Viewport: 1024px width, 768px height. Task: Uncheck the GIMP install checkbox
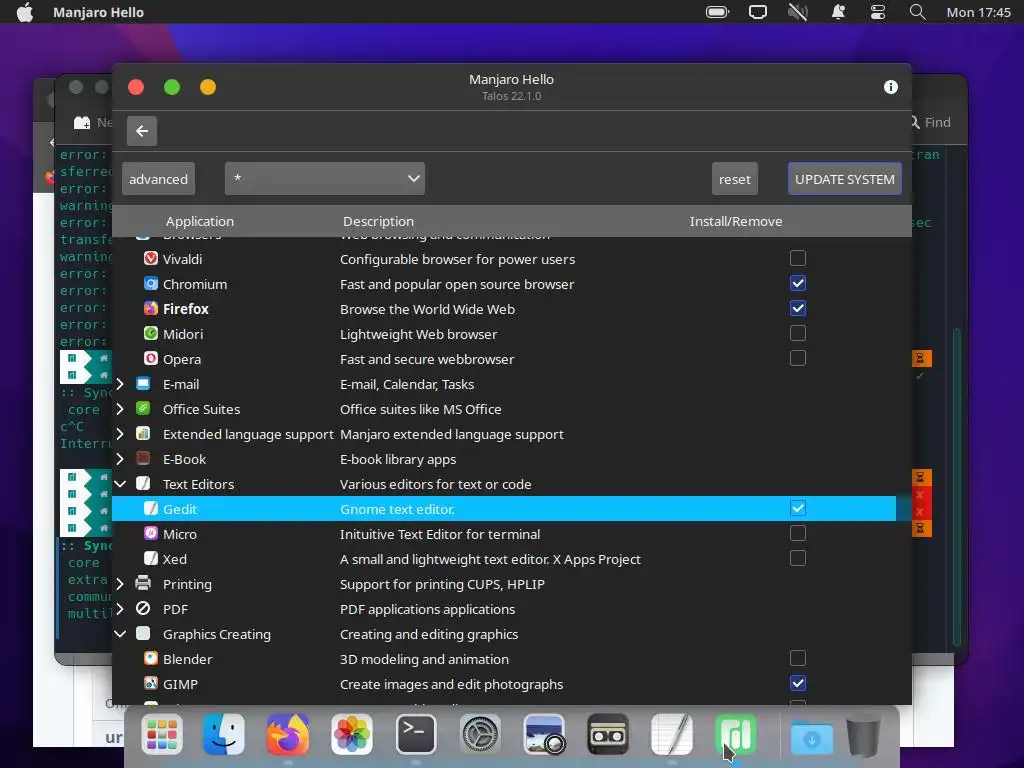click(797, 683)
